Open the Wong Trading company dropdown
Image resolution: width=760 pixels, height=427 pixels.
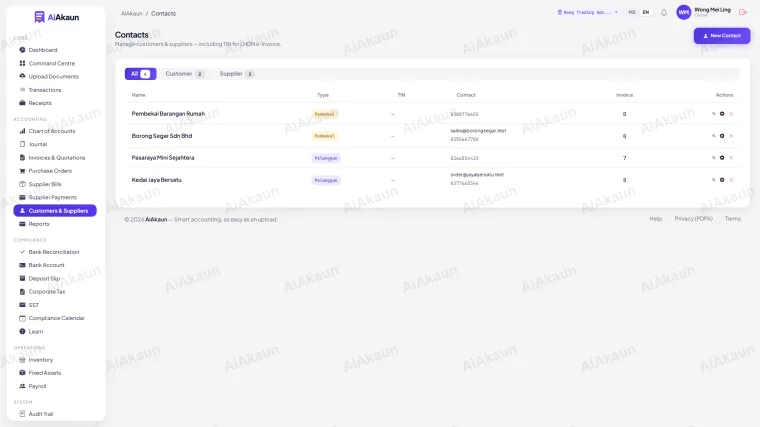pyautogui.click(x=587, y=13)
